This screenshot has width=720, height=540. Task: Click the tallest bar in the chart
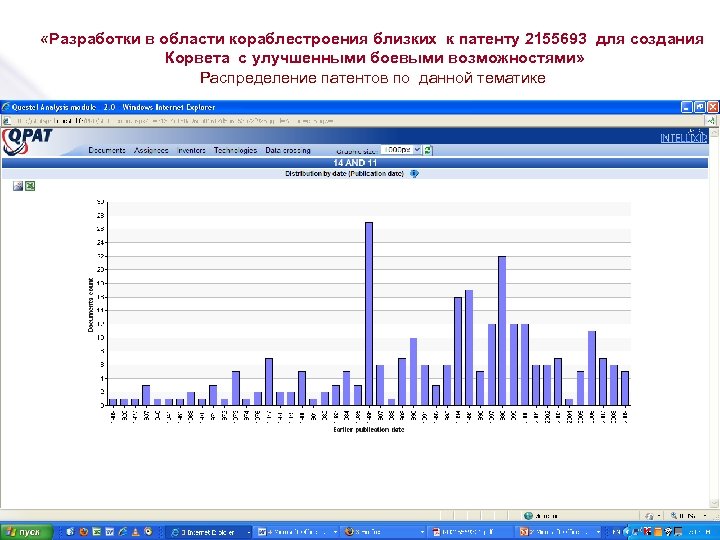pos(369,313)
